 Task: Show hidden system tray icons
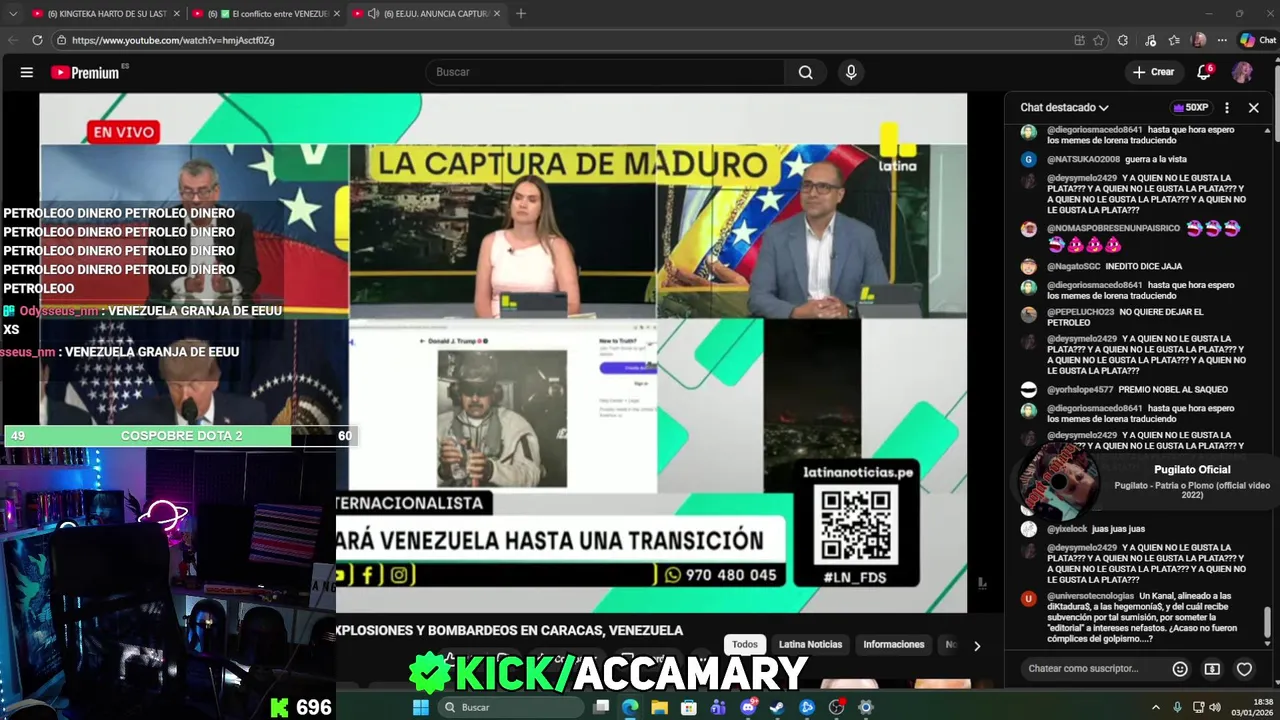pos(1156,707)
